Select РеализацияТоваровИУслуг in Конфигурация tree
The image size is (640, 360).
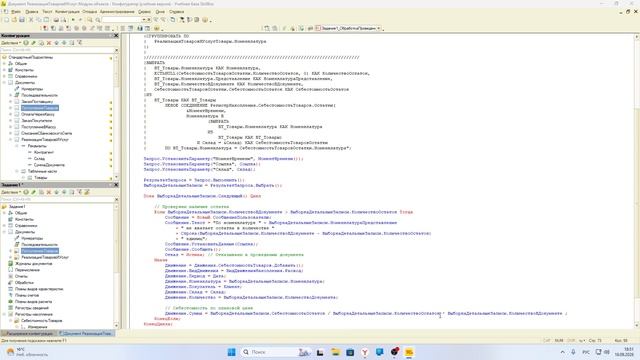coord(45,140)
